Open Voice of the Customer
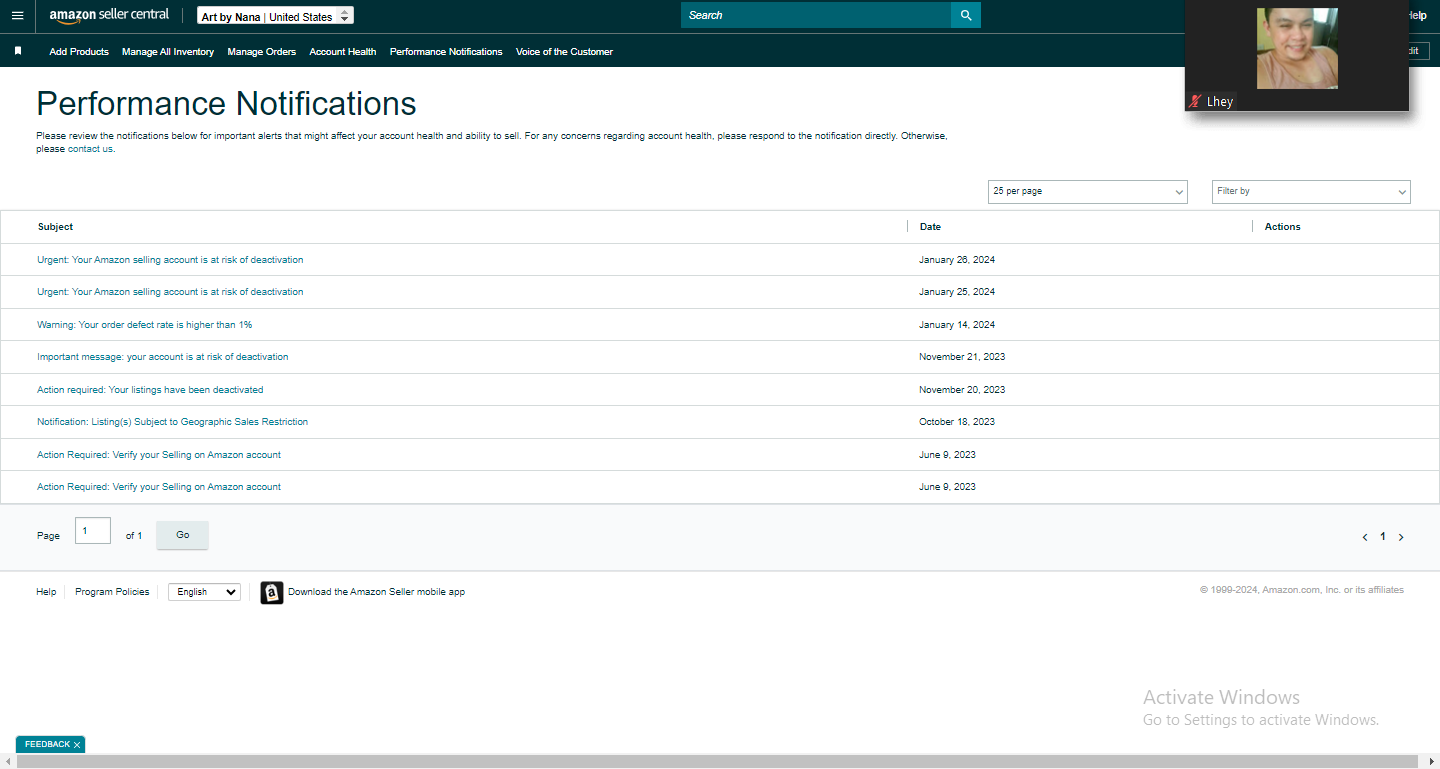The image size is (1440, 769). point(564,52)
